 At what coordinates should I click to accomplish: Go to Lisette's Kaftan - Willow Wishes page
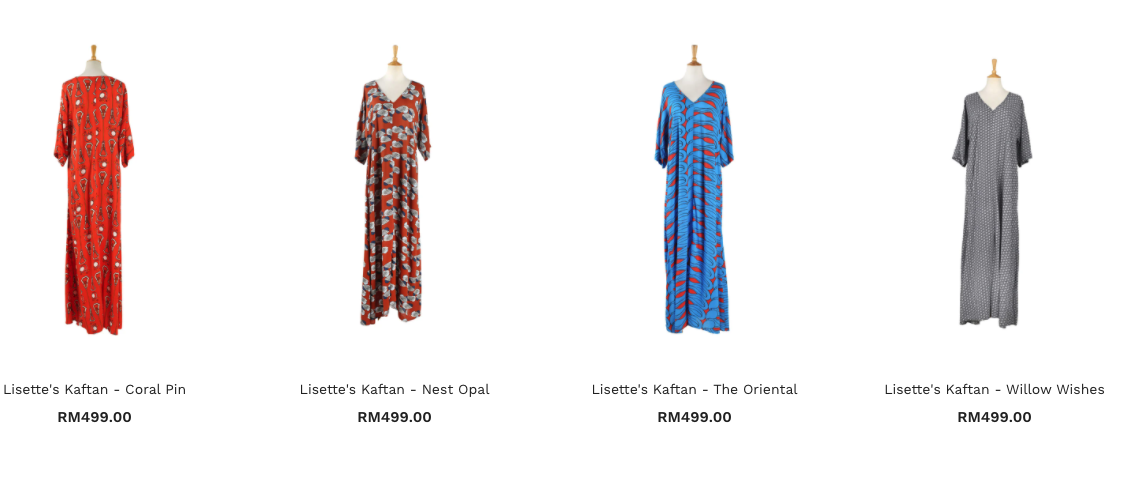[x=994, y=389]
